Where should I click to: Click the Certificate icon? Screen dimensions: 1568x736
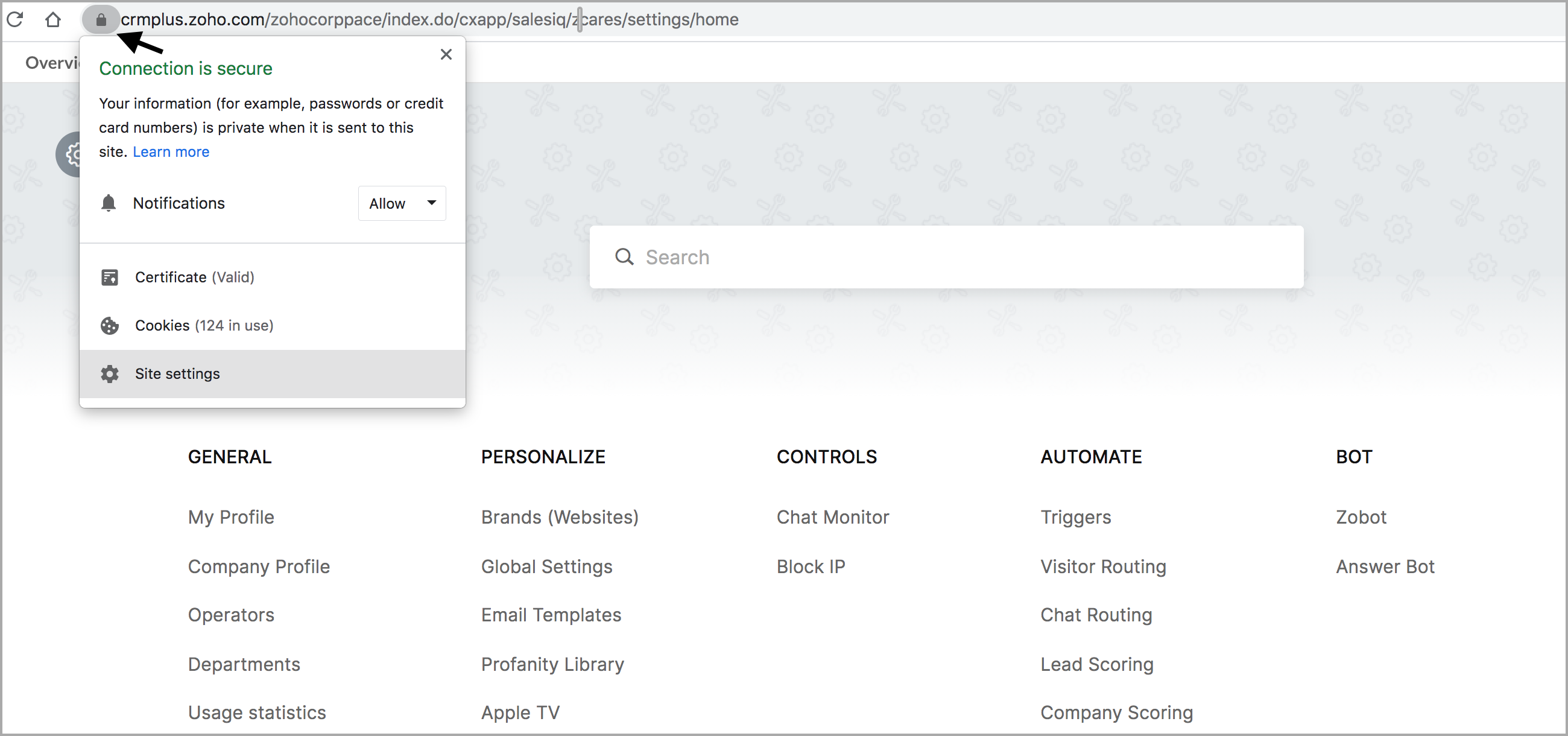[x=110, y=277]
